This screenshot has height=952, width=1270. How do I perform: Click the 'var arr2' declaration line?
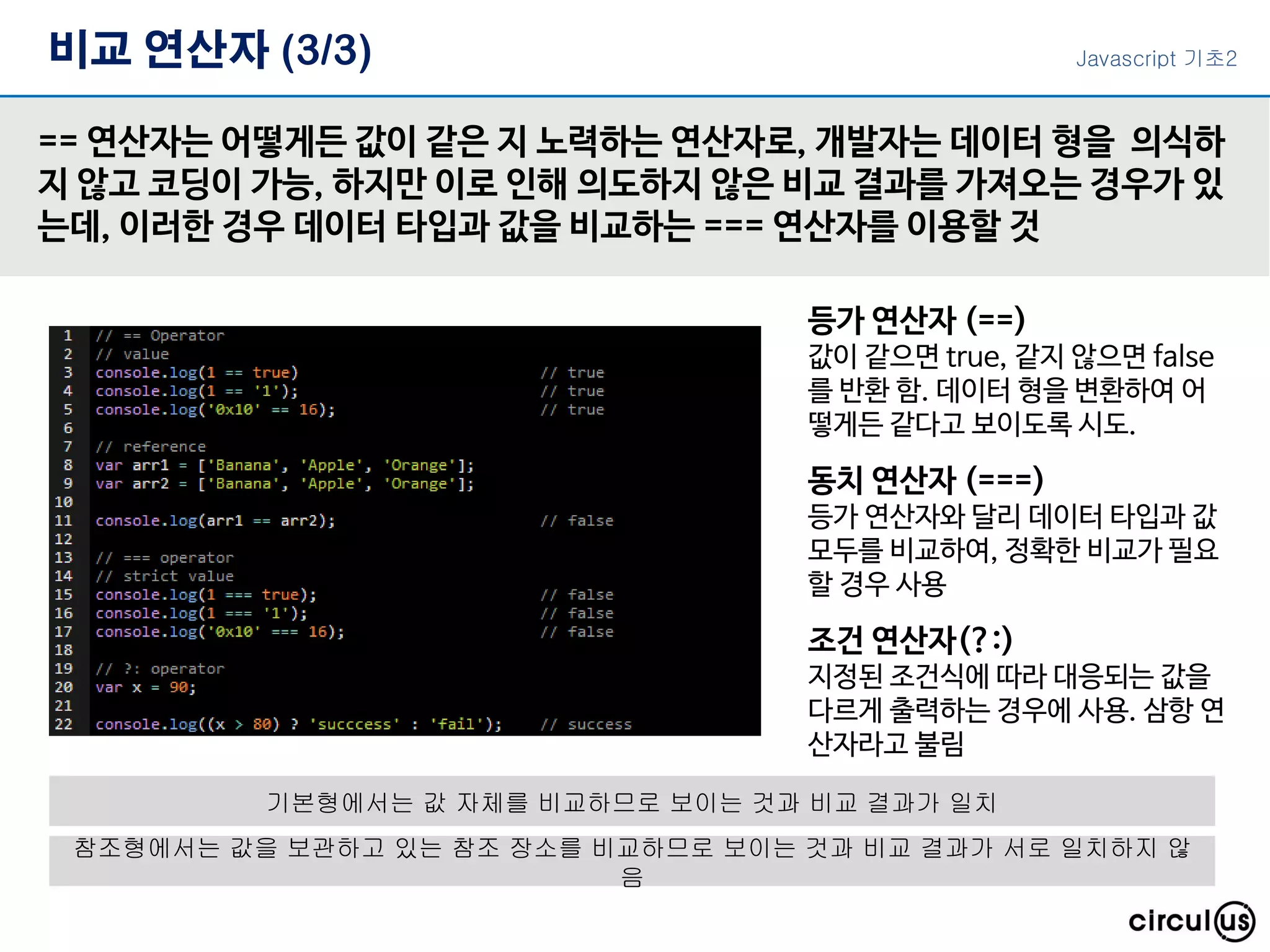pyautogui.click(x=285, y=483)
